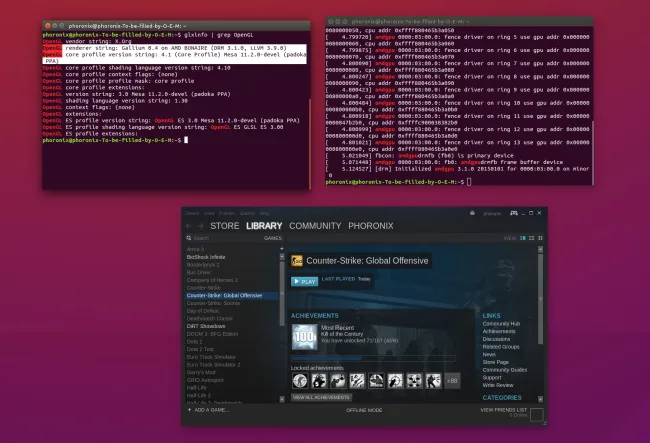Viewport: 650px width, 443px height.
Task: Open the COMMUNITY tab
Action: (315, 226)
